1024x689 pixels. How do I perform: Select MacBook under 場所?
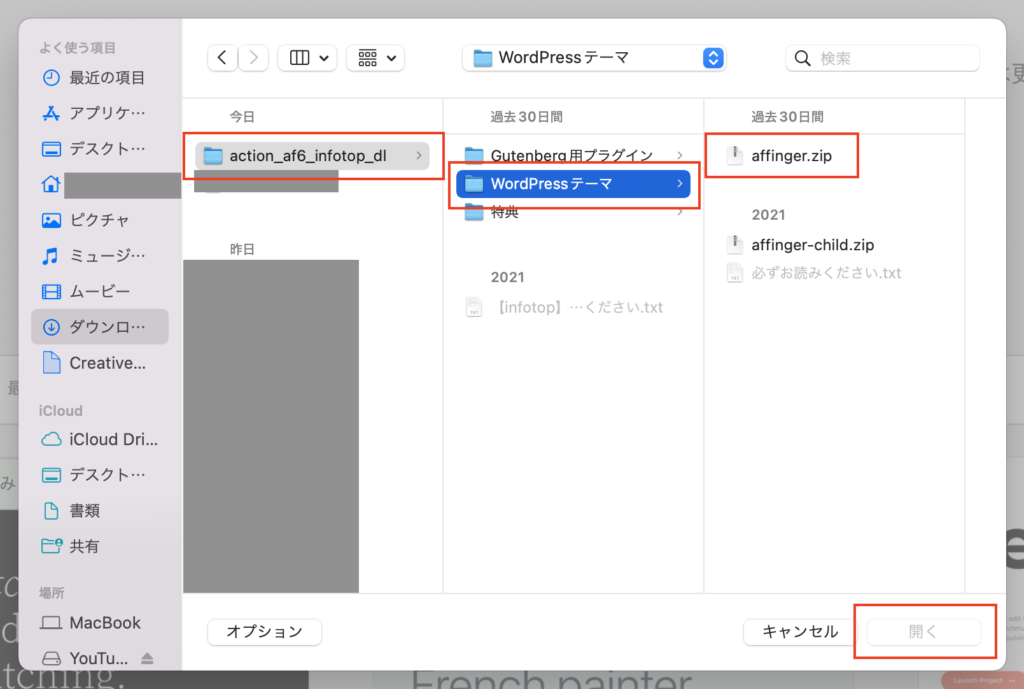pos(100,623)
